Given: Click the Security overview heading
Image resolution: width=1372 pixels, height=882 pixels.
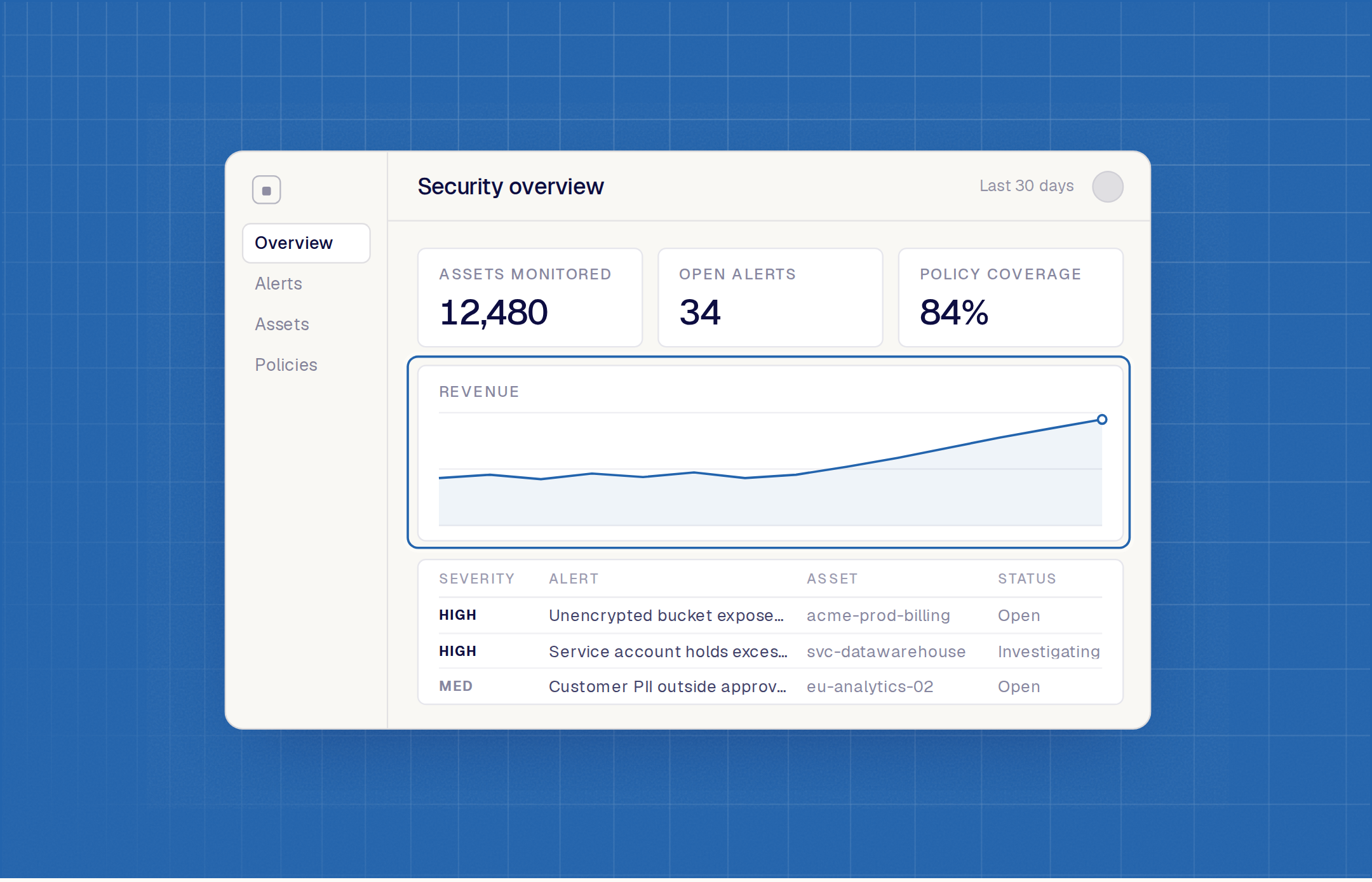Looking at the screenshot, I should click(x=511, y=187).
